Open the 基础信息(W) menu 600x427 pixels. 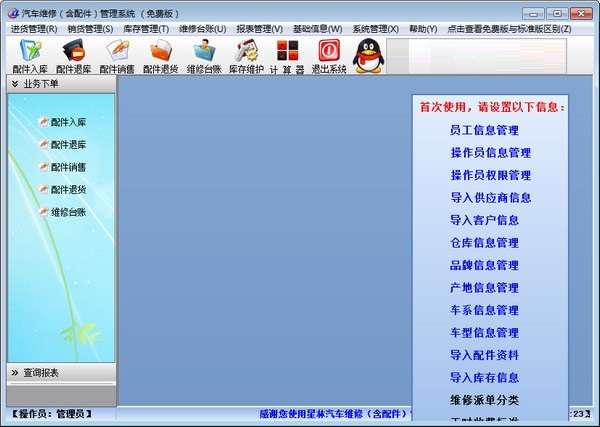coord(318,29)
